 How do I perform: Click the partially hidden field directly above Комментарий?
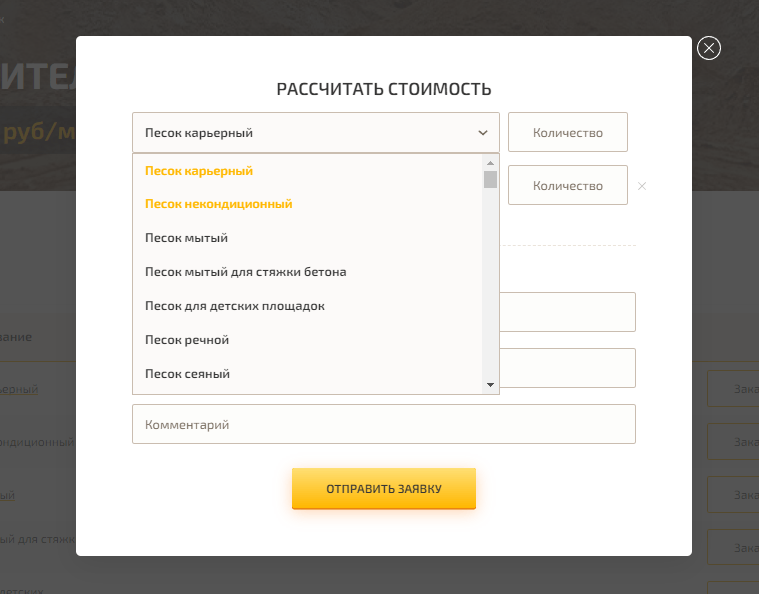[x=567, y=368]
